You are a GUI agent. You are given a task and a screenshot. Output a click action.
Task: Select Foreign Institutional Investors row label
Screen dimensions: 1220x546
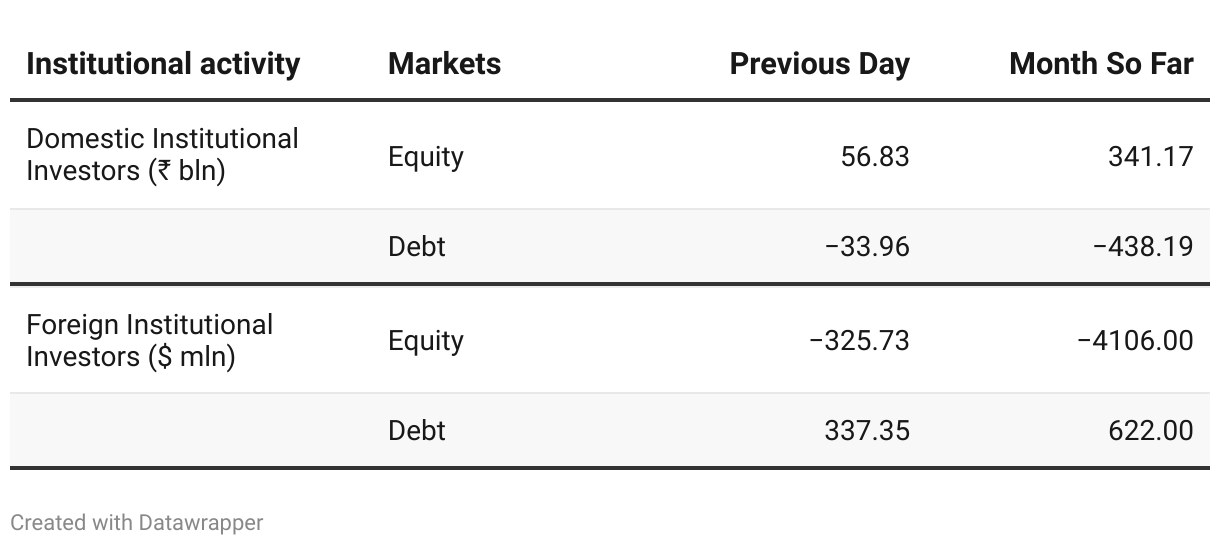(x=149, y=340)
